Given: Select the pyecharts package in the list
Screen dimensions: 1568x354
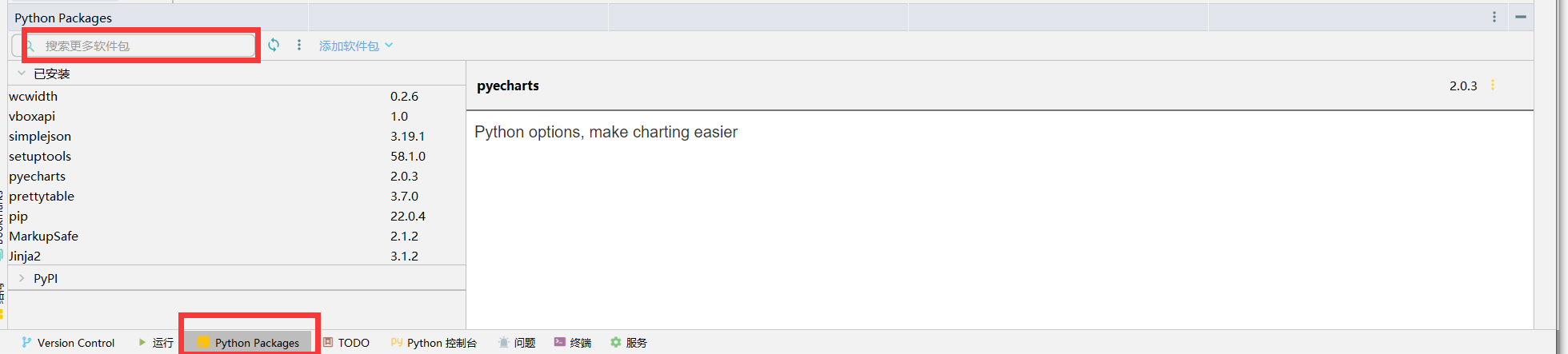Looking at the screenshot, I should 38,176.
